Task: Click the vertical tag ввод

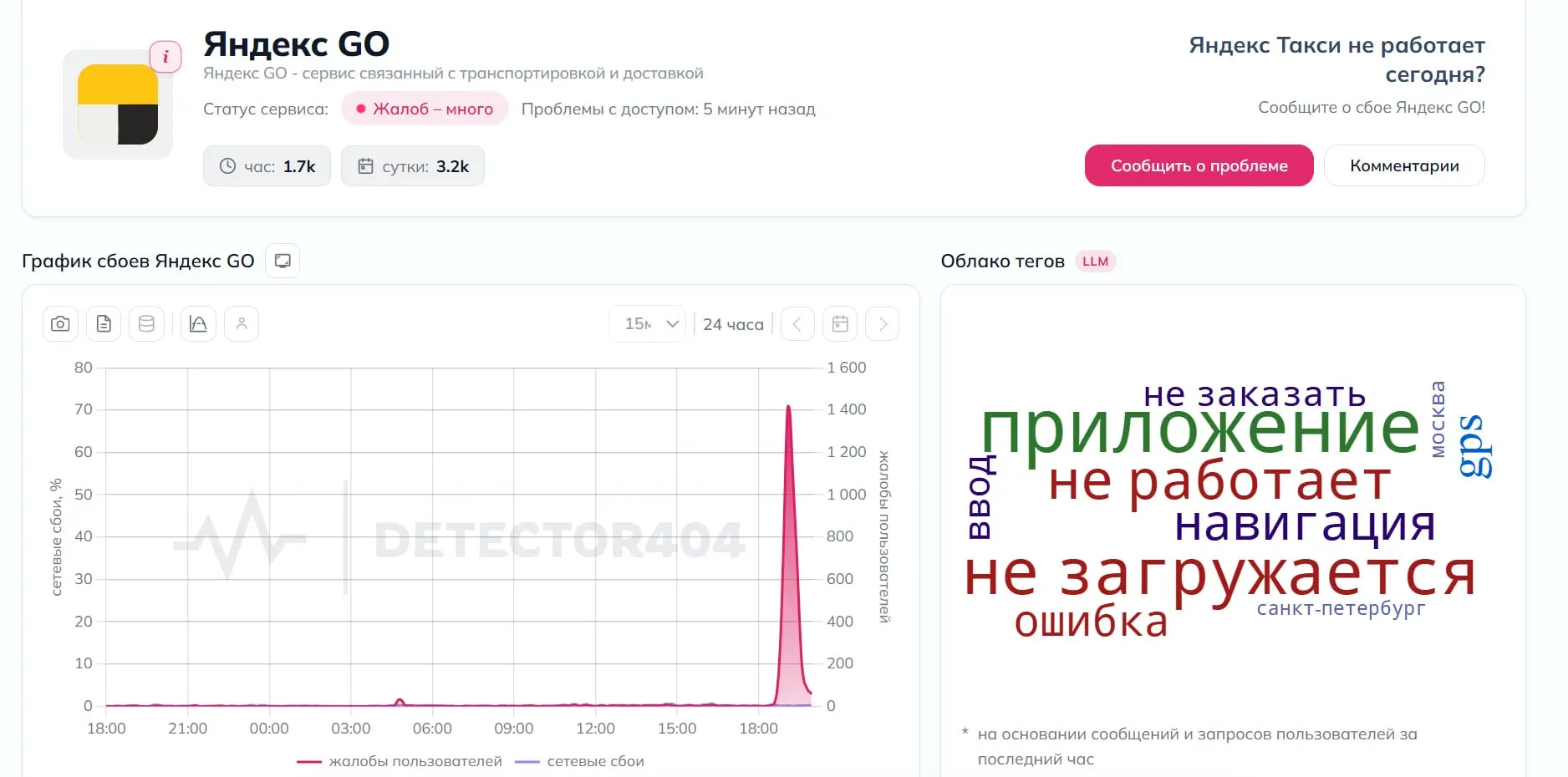Action: pyautogui.click(x=980, y=497)
